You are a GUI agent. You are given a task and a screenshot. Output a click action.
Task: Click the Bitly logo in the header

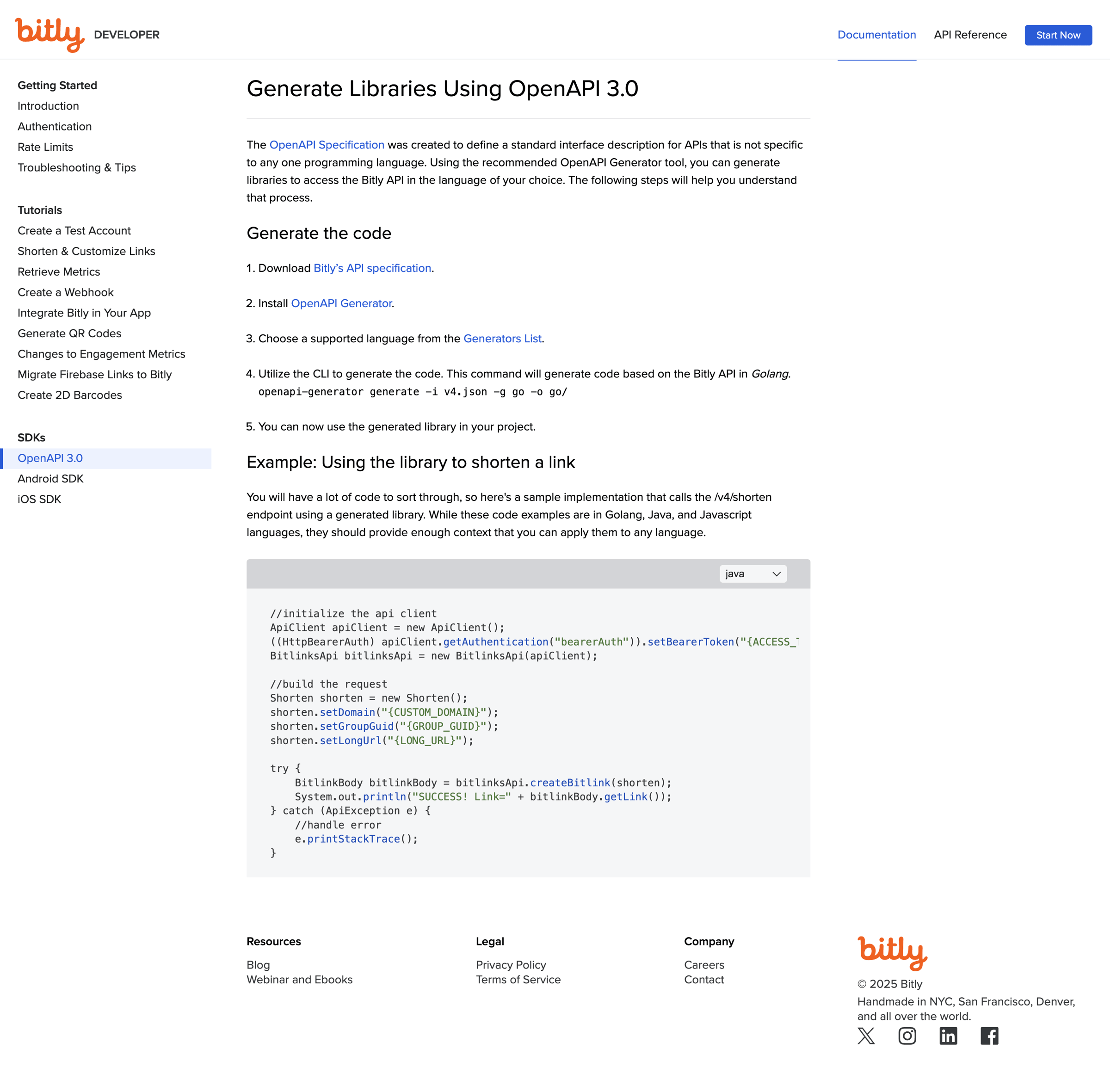[x=50, y=34]
